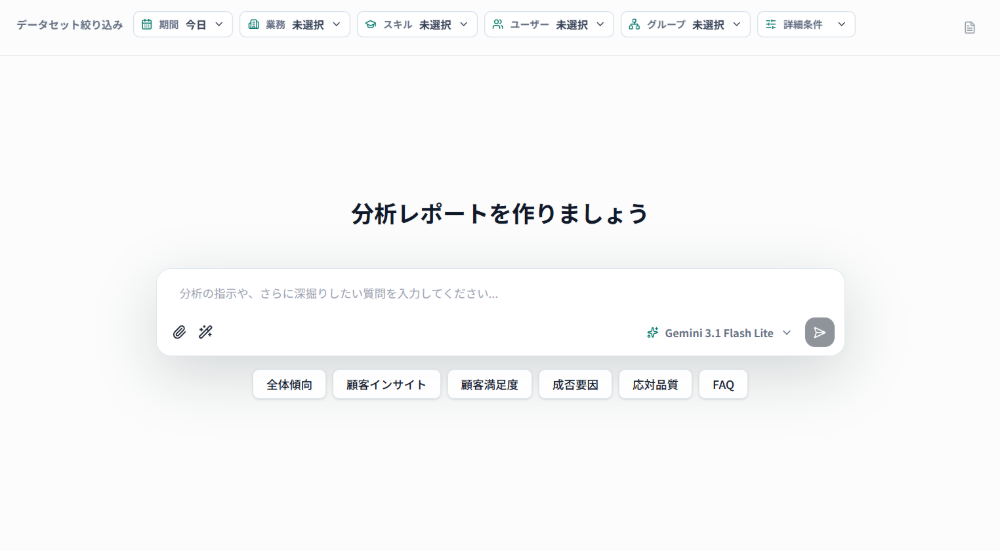Click the building icon in 業務 filter
The width and height of the screenshot is (1000, 551).
click(x=253, y=24)
